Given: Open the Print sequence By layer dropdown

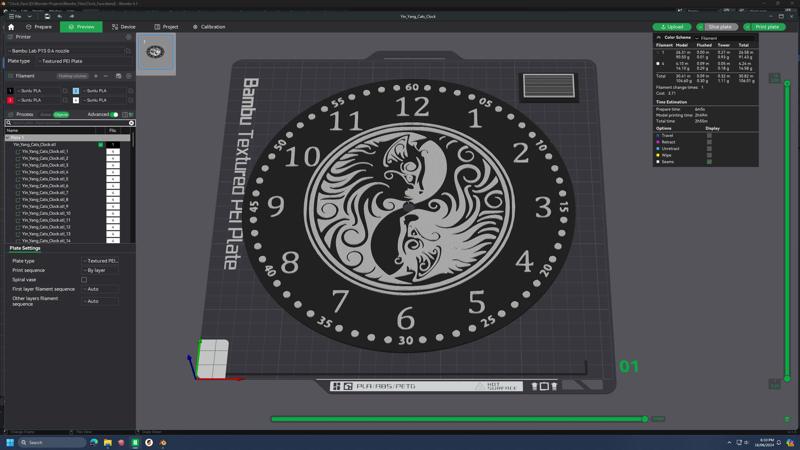Looking at the screenshot, I should tap(100, 270).
